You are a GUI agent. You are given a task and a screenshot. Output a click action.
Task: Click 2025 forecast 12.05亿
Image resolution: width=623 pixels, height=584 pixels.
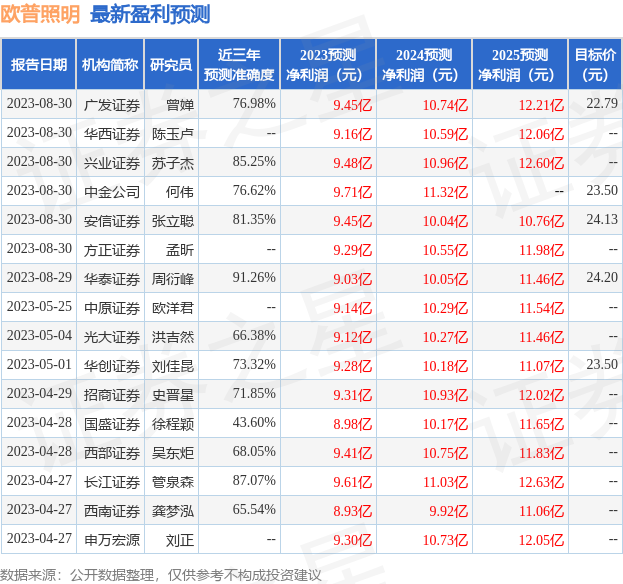point(541,540)
